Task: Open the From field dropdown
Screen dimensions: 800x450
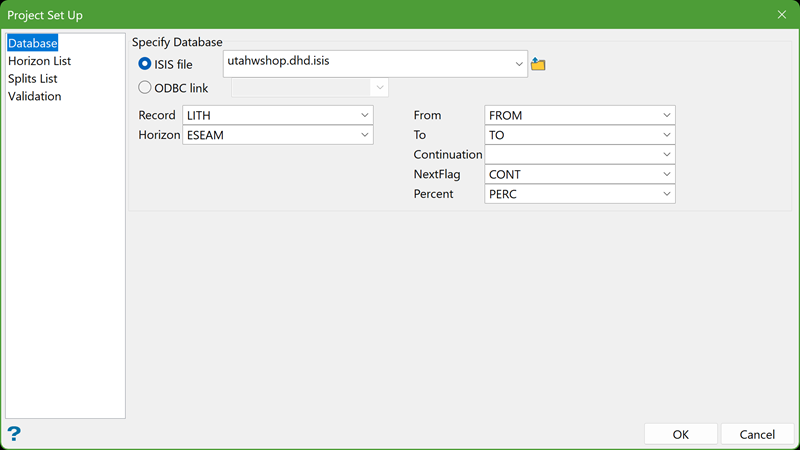Action: click(666, 115)
